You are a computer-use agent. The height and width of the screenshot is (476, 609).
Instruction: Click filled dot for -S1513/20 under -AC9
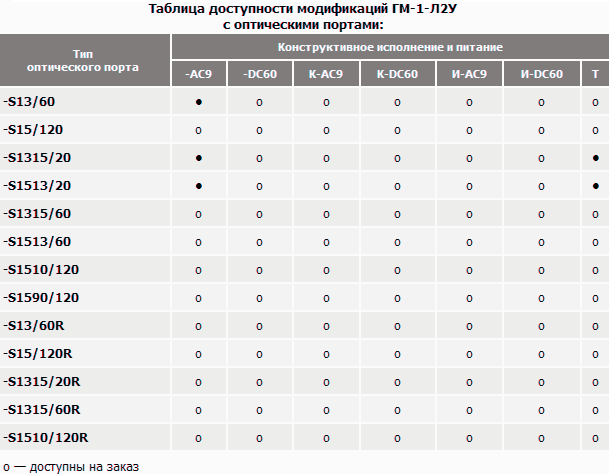tap(199, 186)
